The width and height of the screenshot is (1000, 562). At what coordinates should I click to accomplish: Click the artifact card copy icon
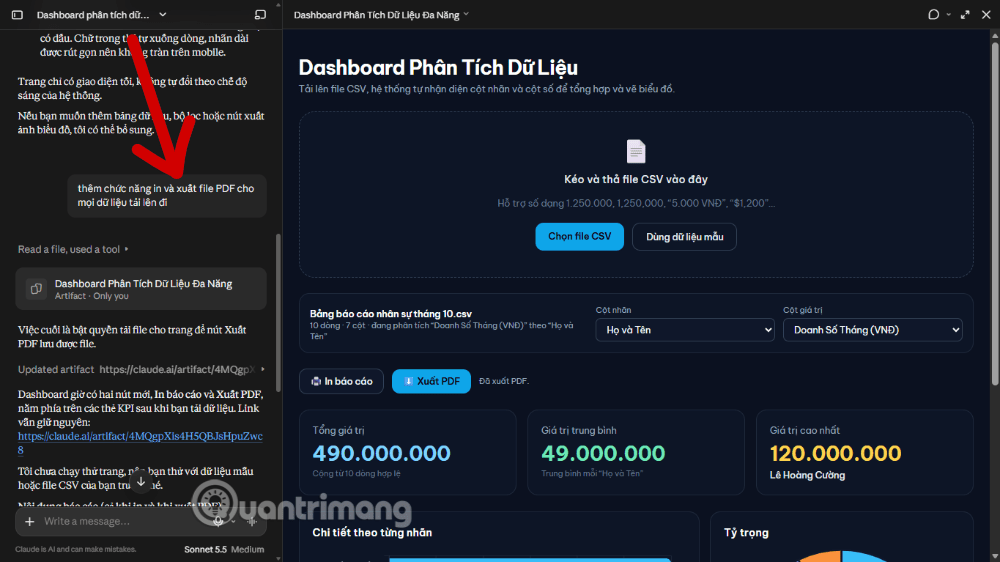point(36,289)
